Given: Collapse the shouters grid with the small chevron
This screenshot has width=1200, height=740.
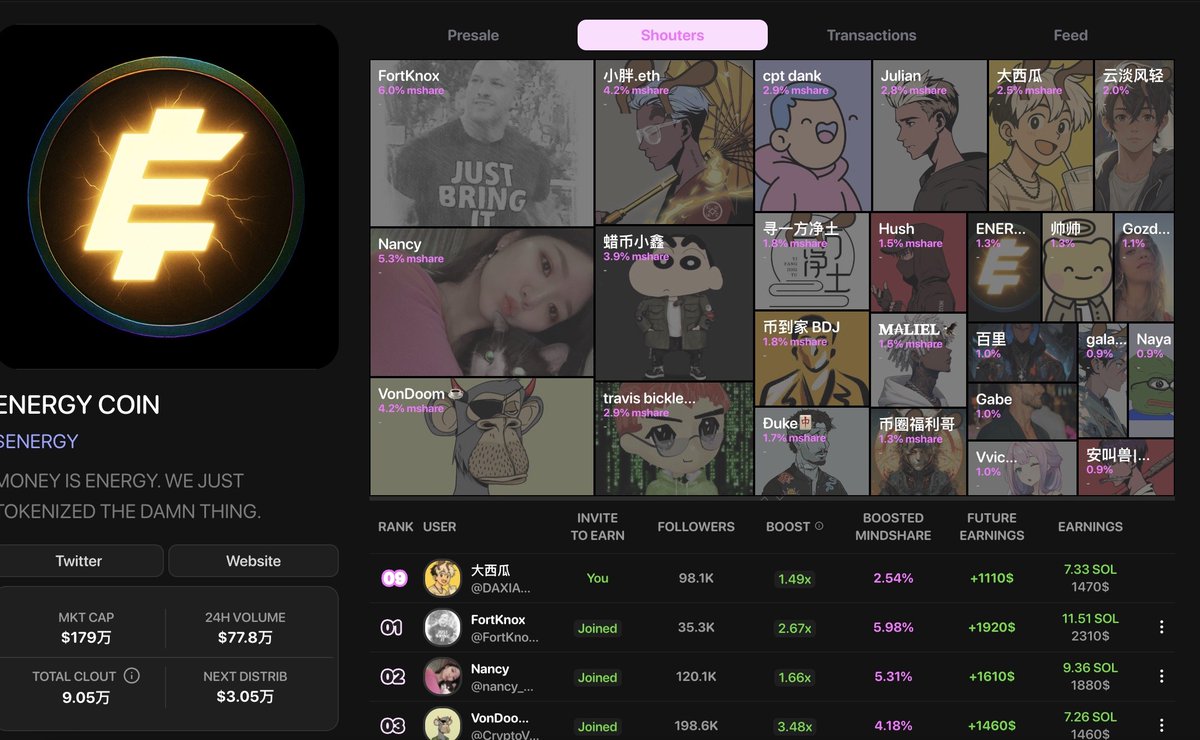Looking at the screenshot, I should tap(765, 498).
